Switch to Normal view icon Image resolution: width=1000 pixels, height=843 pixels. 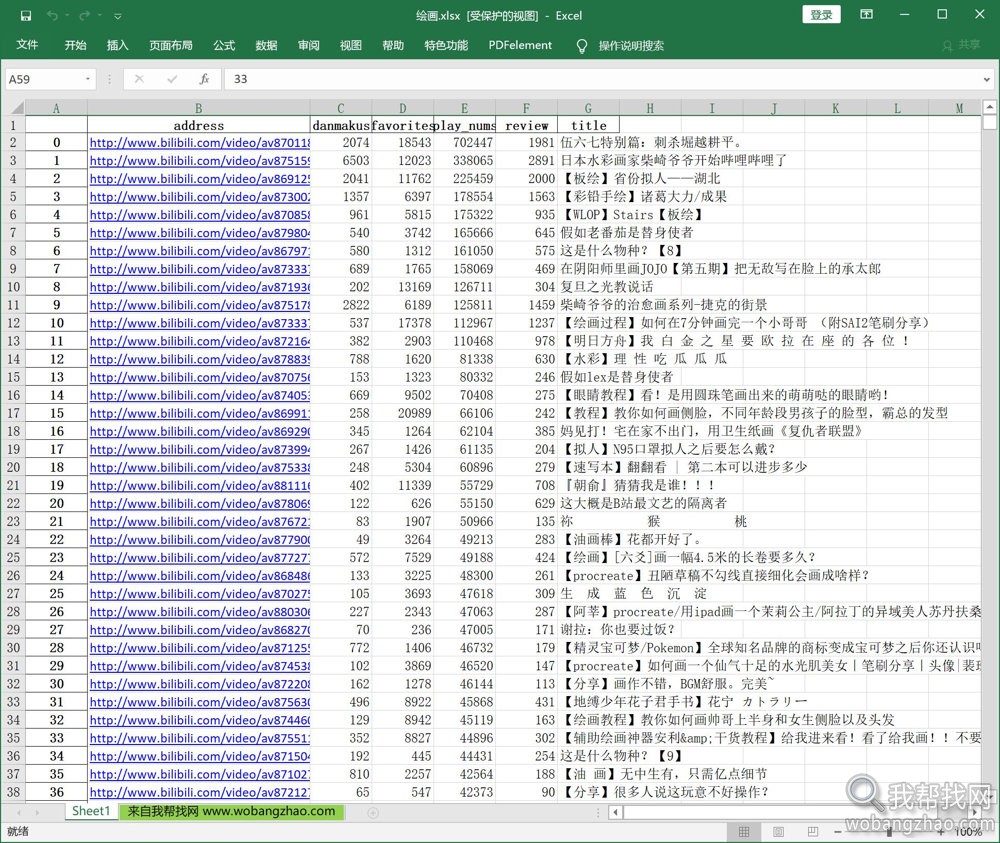[744, 832]
